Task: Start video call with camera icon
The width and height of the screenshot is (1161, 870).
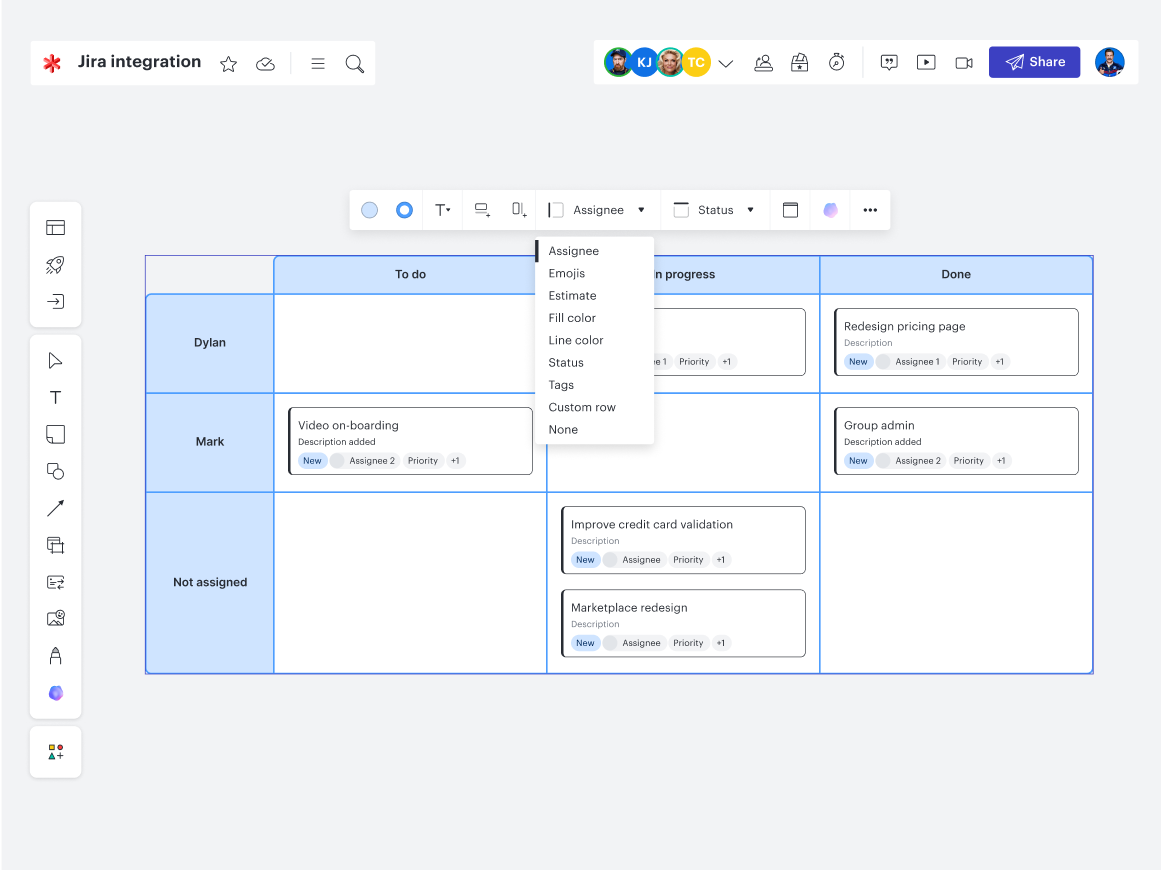Action: pos(964,62)
